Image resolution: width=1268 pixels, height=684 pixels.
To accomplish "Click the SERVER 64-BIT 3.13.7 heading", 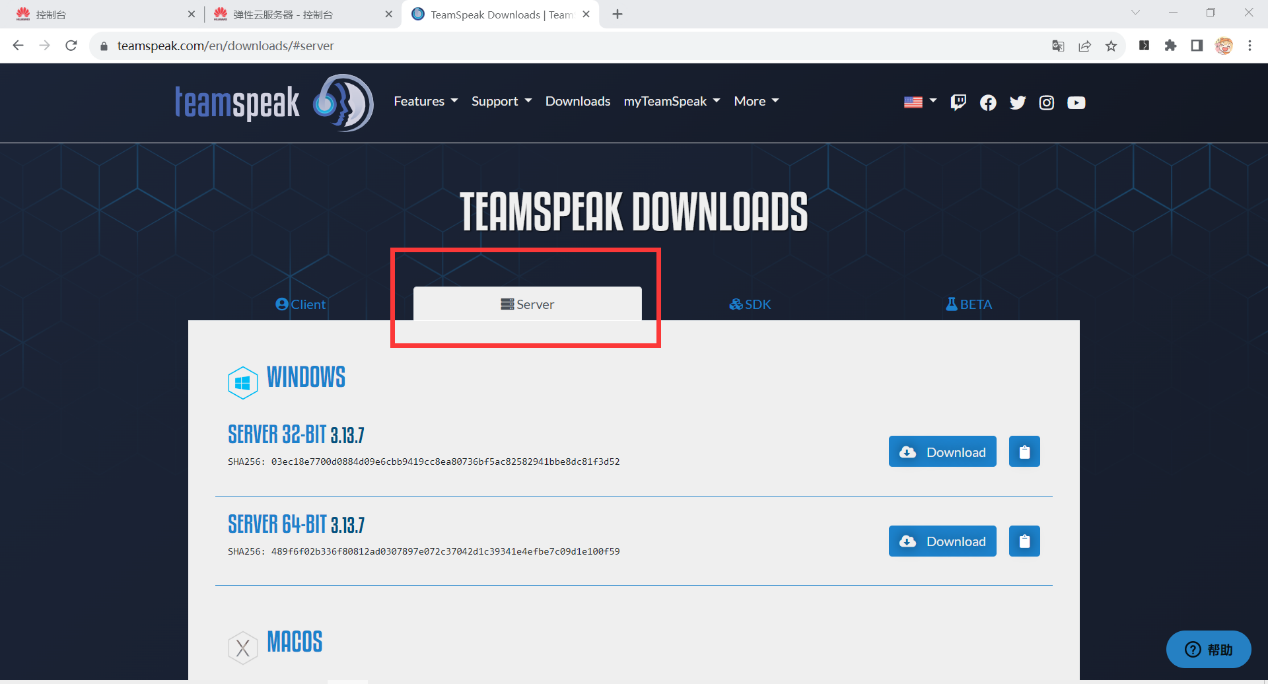I will pos(296,524).
